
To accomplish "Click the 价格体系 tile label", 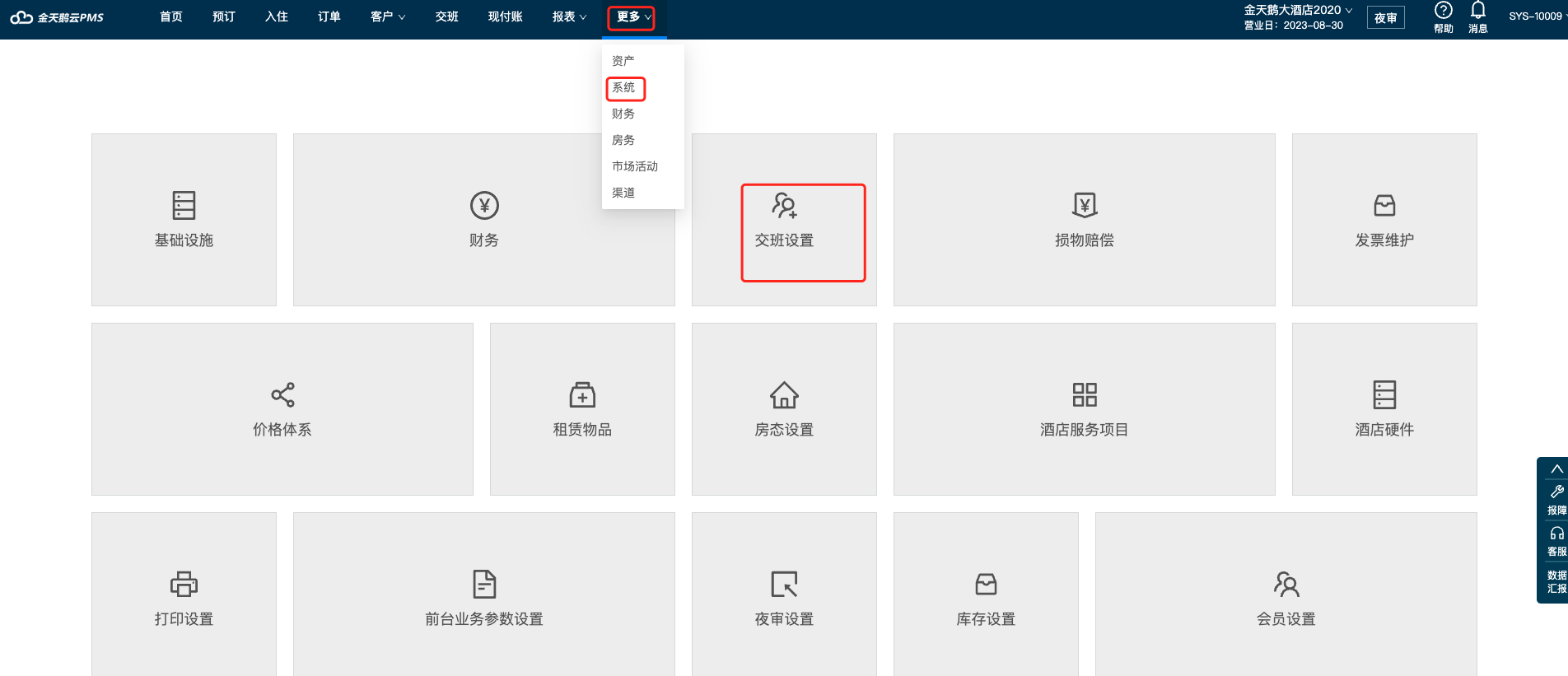I will 282,430.
